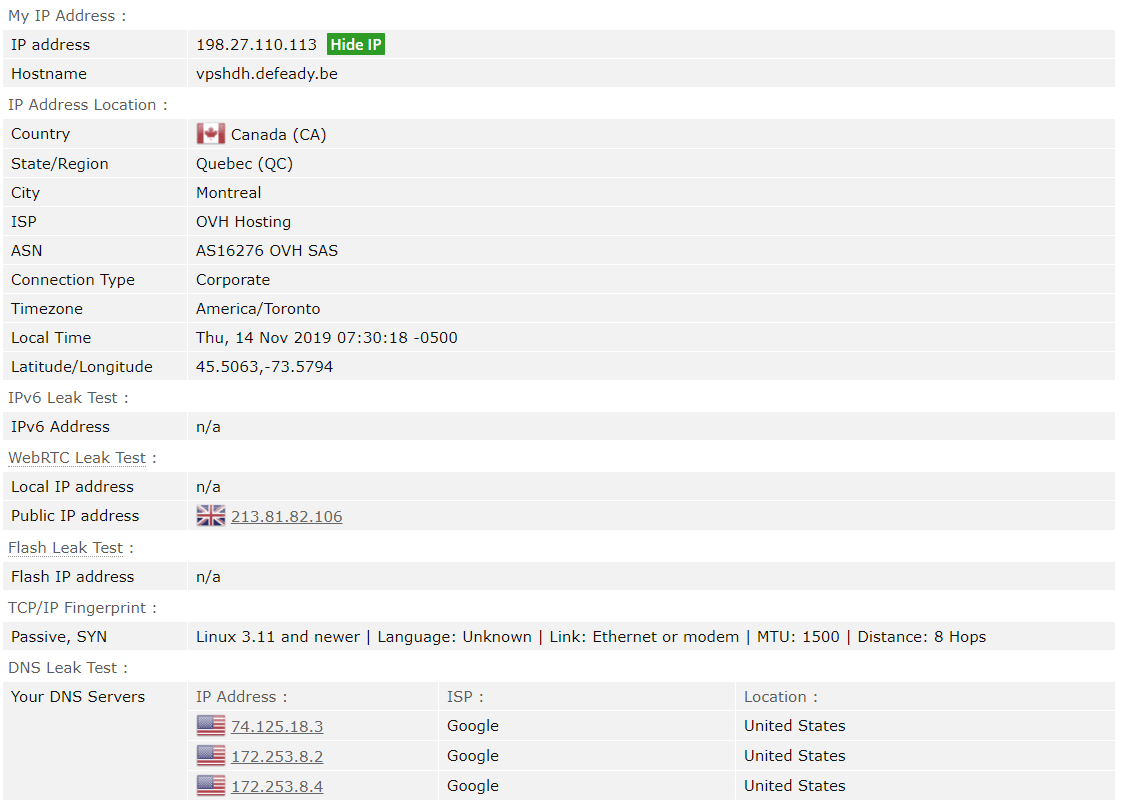Click the US flag beside 172.253.8.2
The image size is (1126, 800).
pos(210,755)
